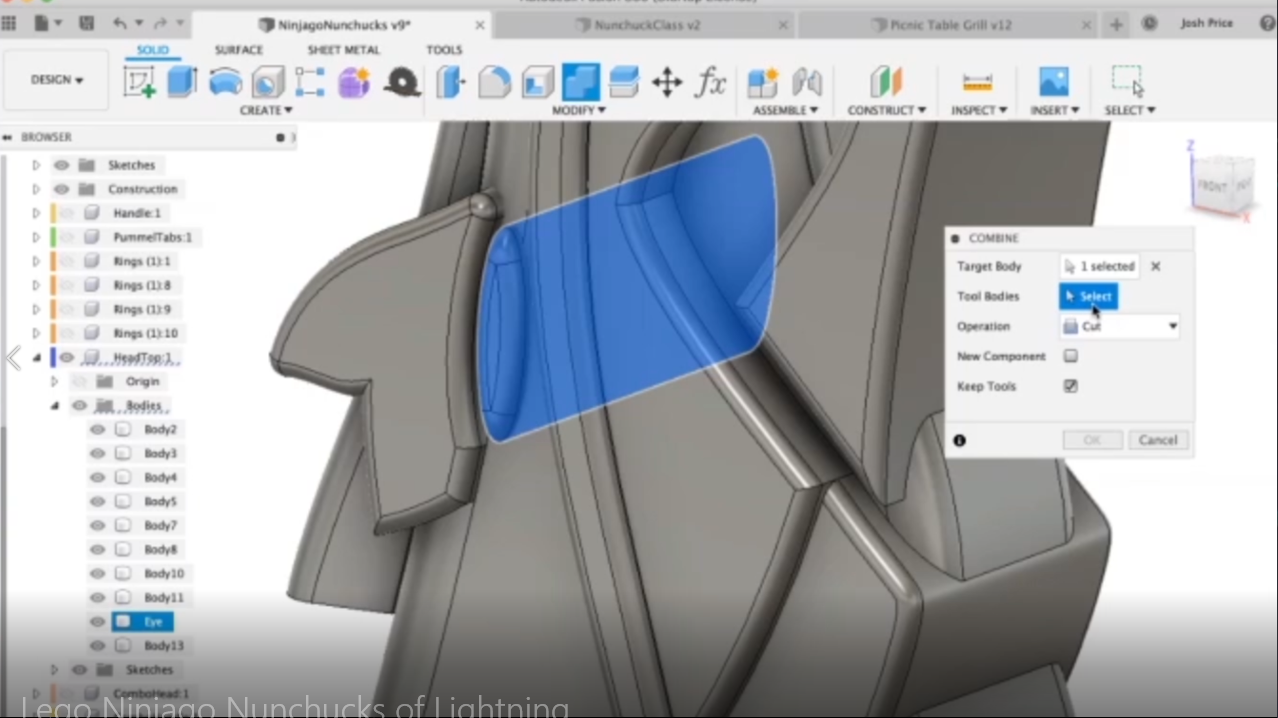The image size is (1278, 718).
Task: Select the SOLID tab
Action: 153,50
